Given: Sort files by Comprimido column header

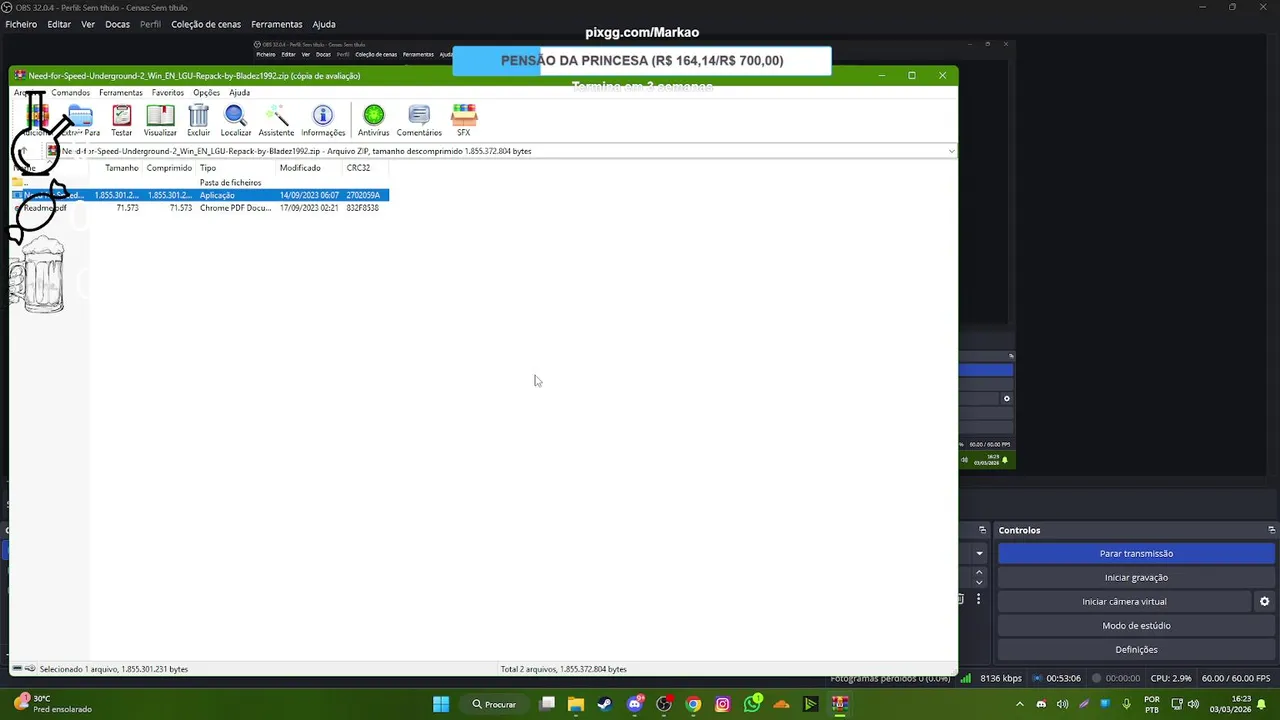Looking at the screenshot, I should (169, 168).
